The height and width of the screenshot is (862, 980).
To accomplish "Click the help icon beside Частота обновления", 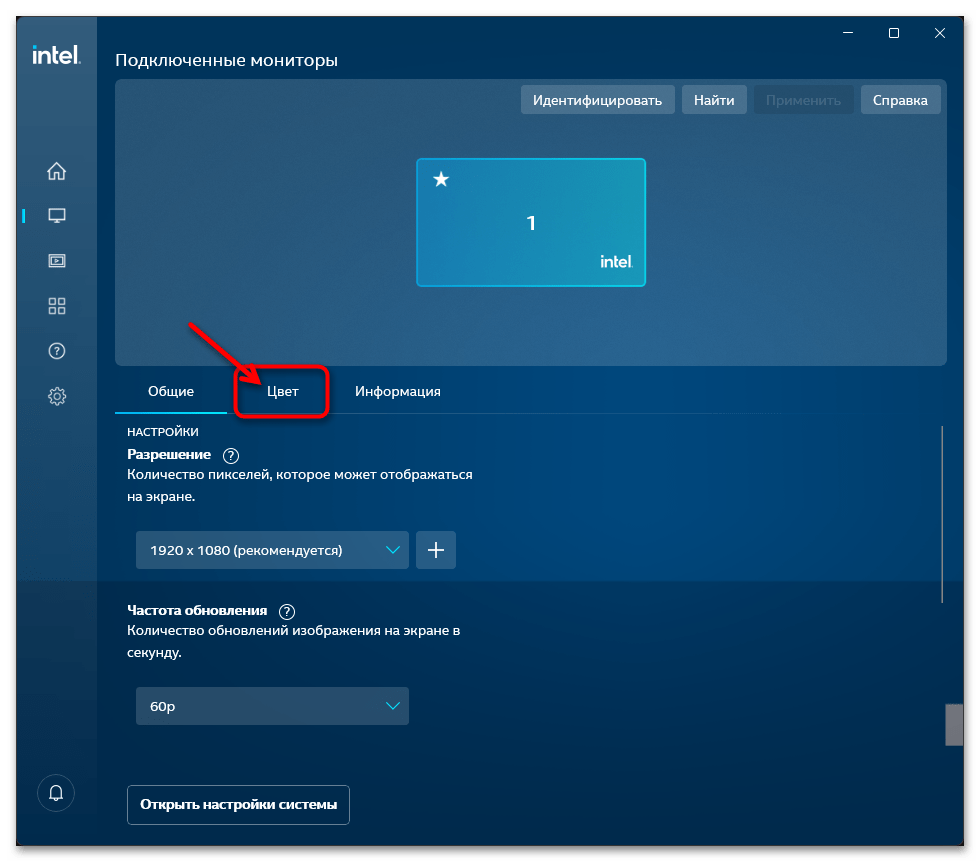I will [287, 611].
